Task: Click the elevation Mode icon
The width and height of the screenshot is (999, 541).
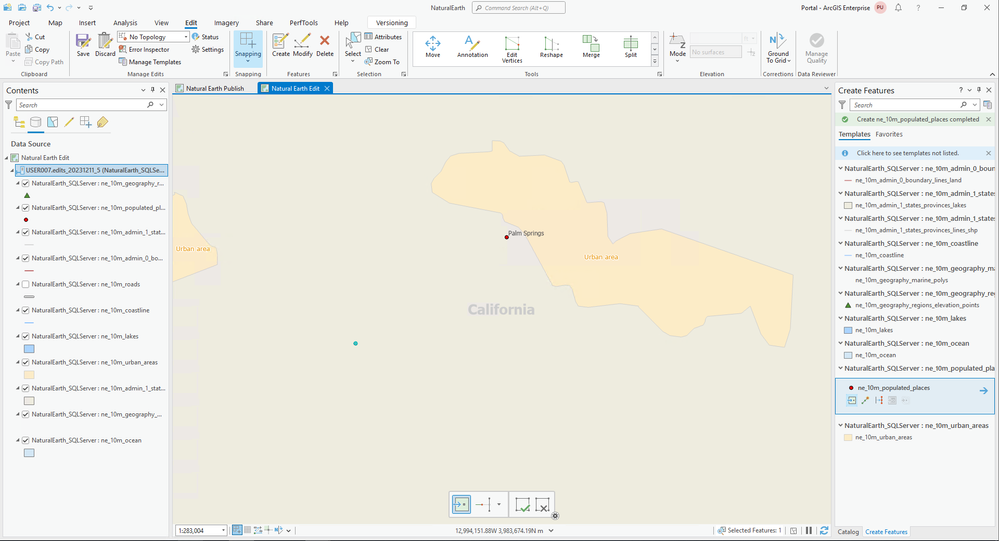Action: [677, 41]
